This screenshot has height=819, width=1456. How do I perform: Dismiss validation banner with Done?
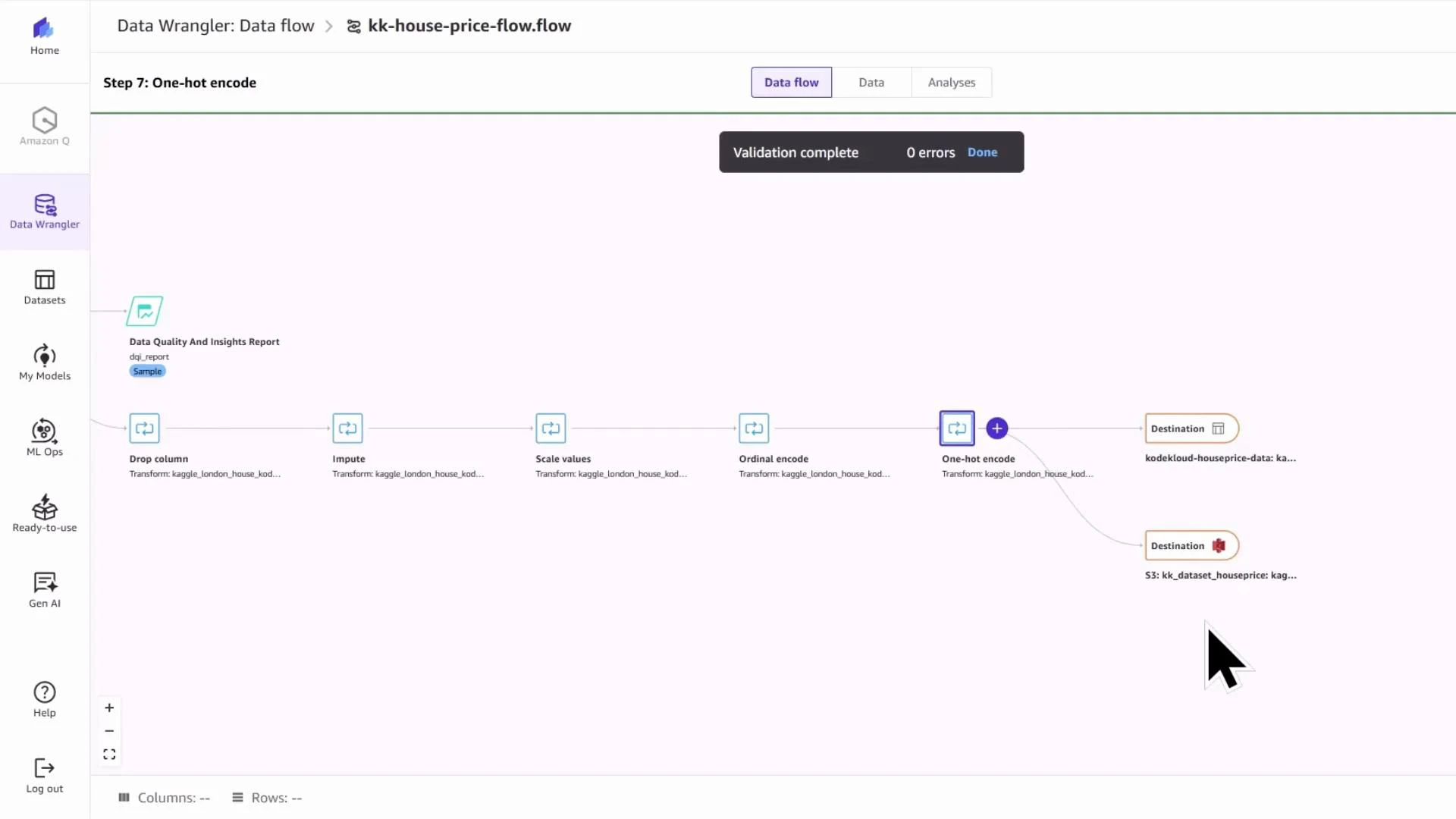tap(982, 152)
